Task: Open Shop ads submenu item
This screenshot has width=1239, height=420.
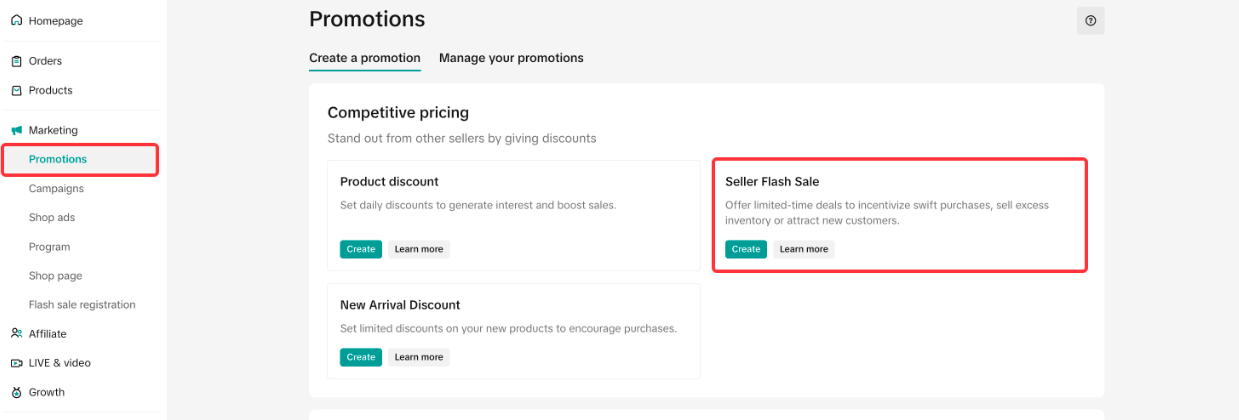Action: 52,217
